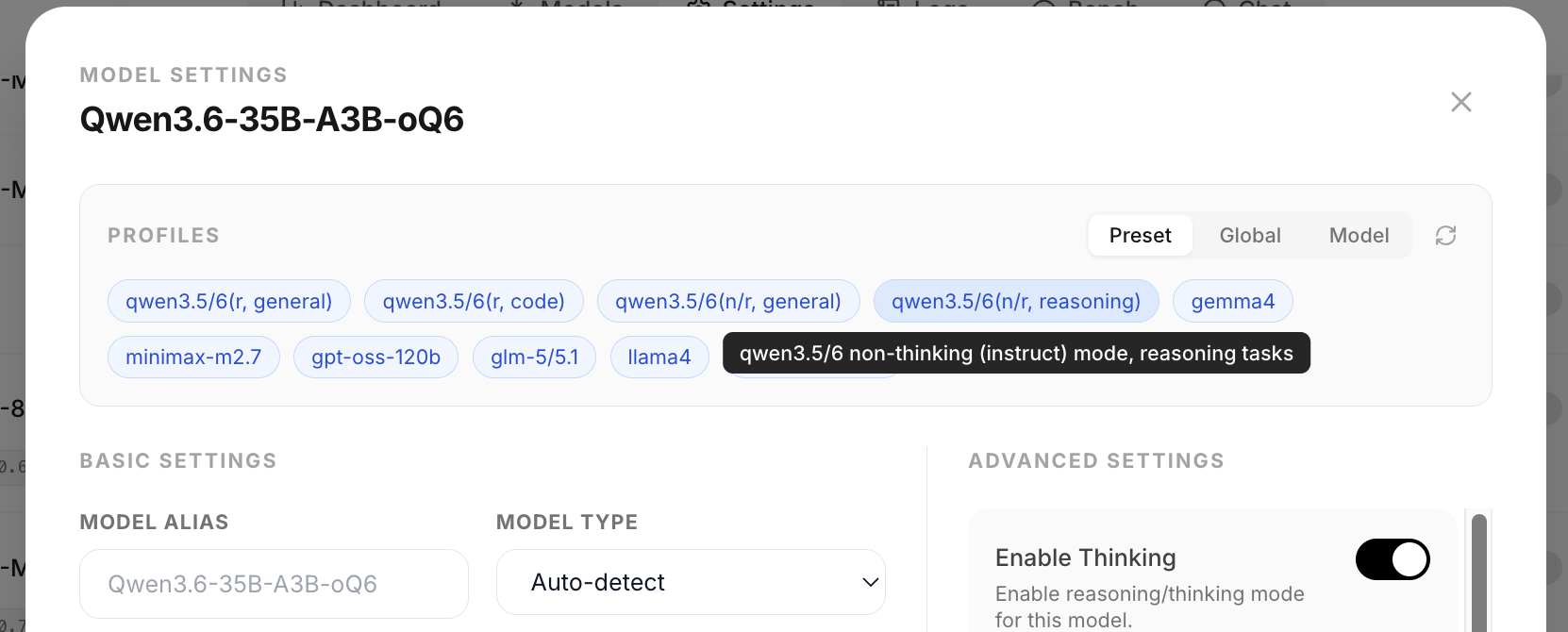Viewport: 1568px width, 632px height.
Task: Apply qwen3.5/6(n/r, reasoning) profile
Action: coord(1016,301)
